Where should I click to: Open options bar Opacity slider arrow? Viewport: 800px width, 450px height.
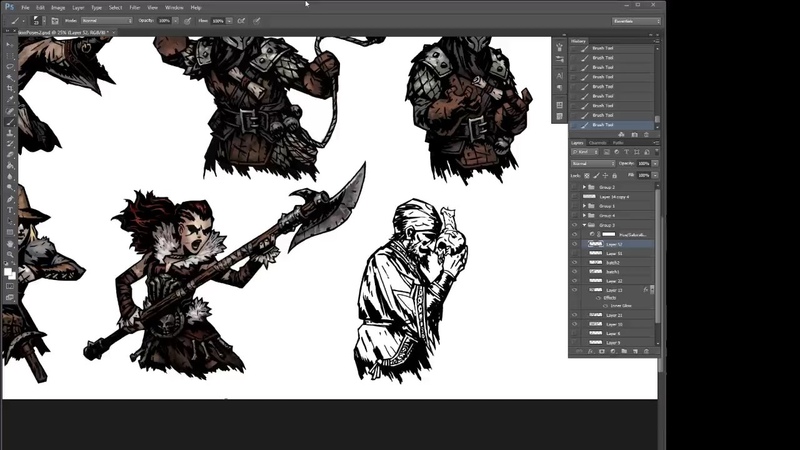tap(176, 21)
